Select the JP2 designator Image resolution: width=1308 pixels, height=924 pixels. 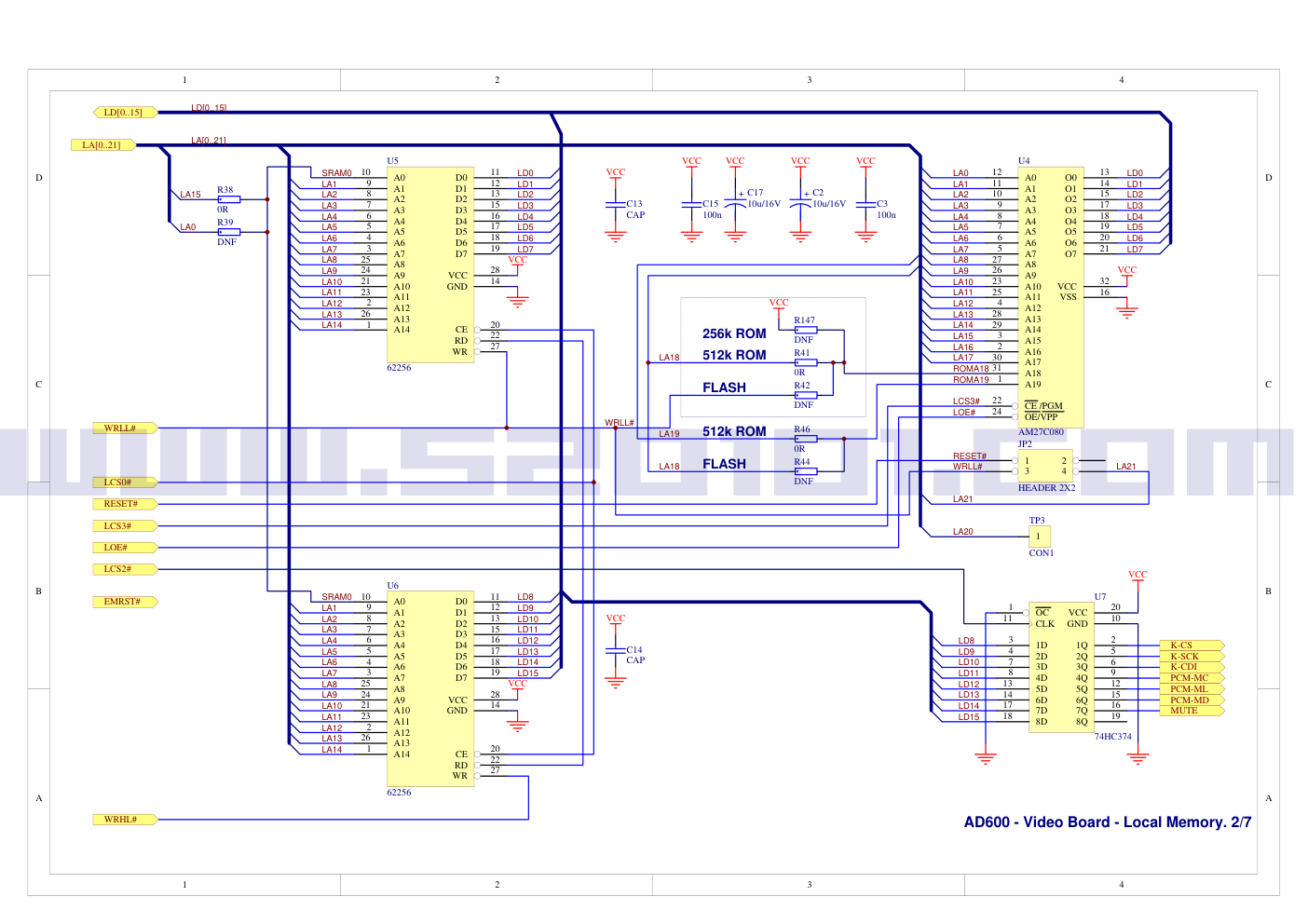pyautogui.click(x=1025, y=444)
